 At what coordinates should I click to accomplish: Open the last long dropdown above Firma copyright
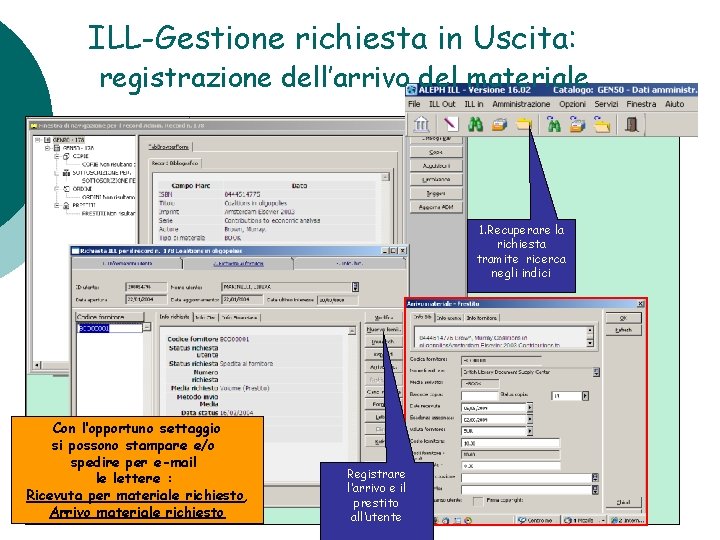click(595, 489)
